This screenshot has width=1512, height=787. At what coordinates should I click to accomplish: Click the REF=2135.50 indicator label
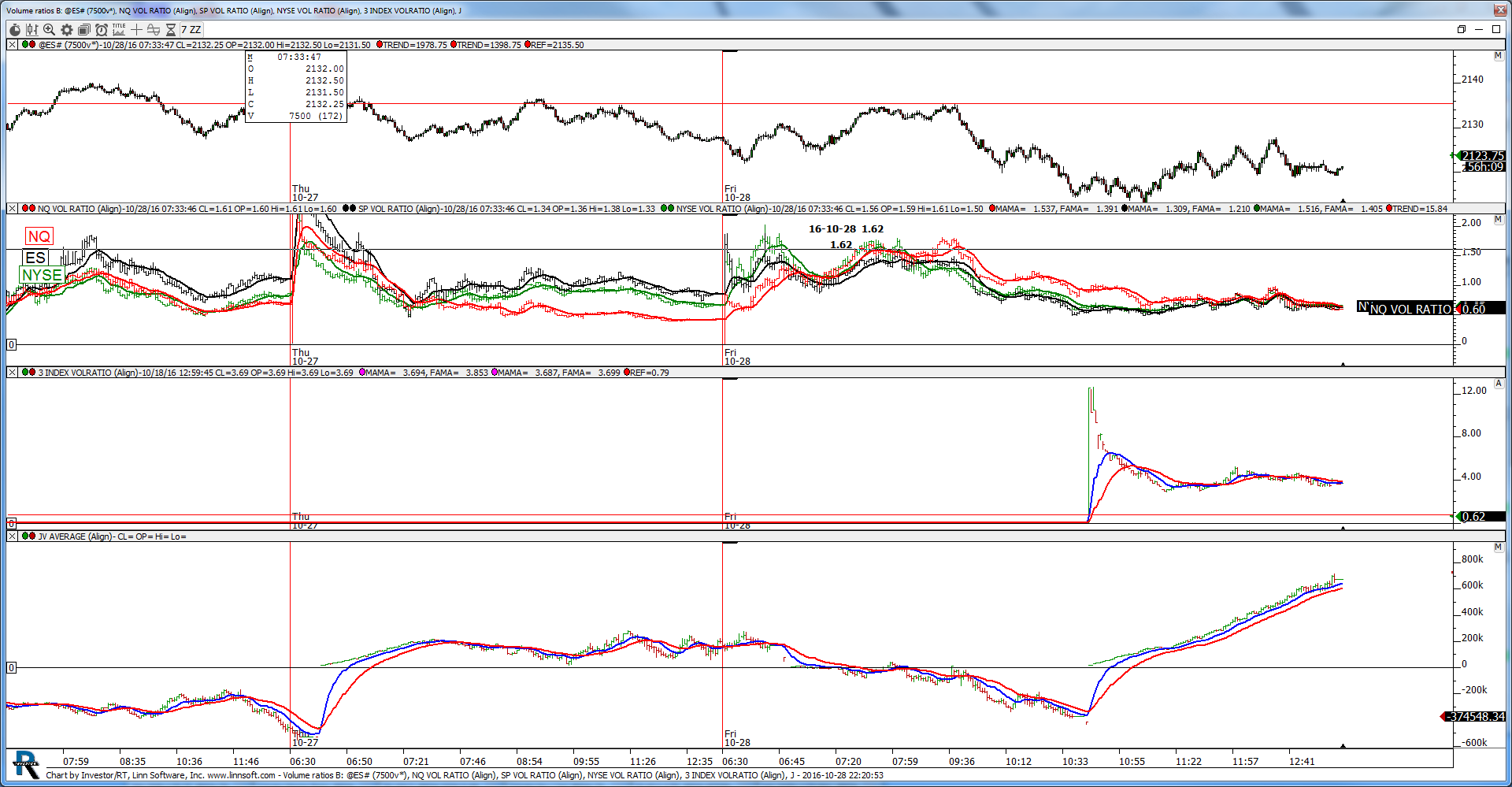(x=555, y=45)
